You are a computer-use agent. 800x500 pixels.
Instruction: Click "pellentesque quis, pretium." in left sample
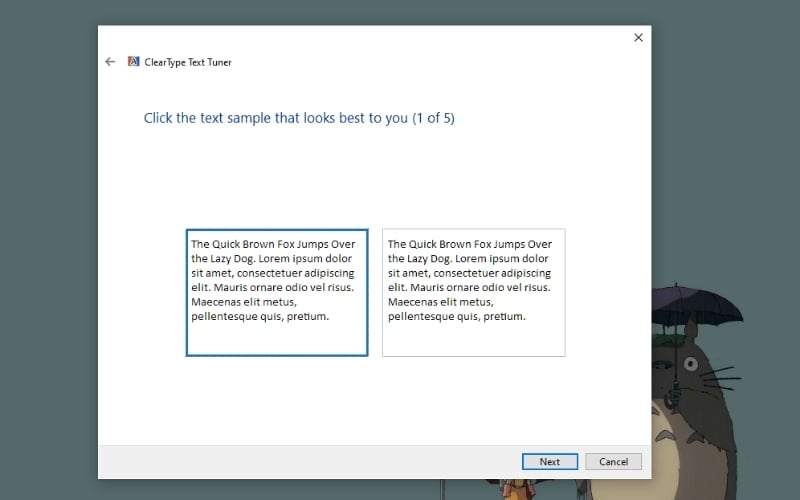coord(260,317)
